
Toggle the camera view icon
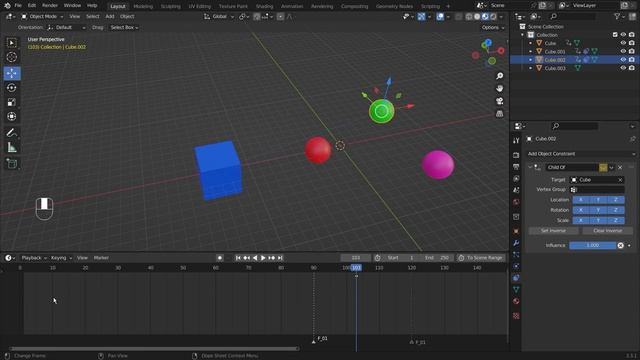(x=500, y=101)
